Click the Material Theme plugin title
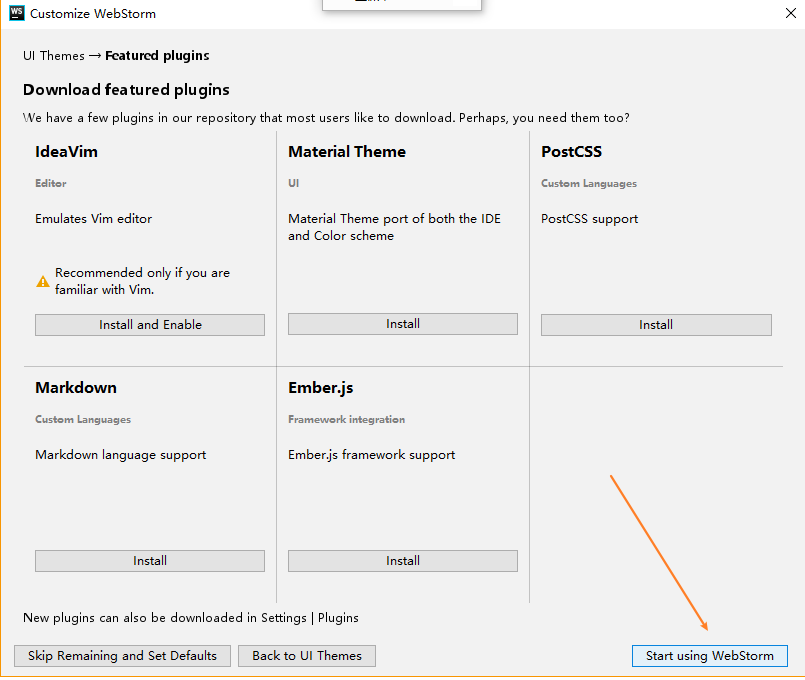 [347, 152]
